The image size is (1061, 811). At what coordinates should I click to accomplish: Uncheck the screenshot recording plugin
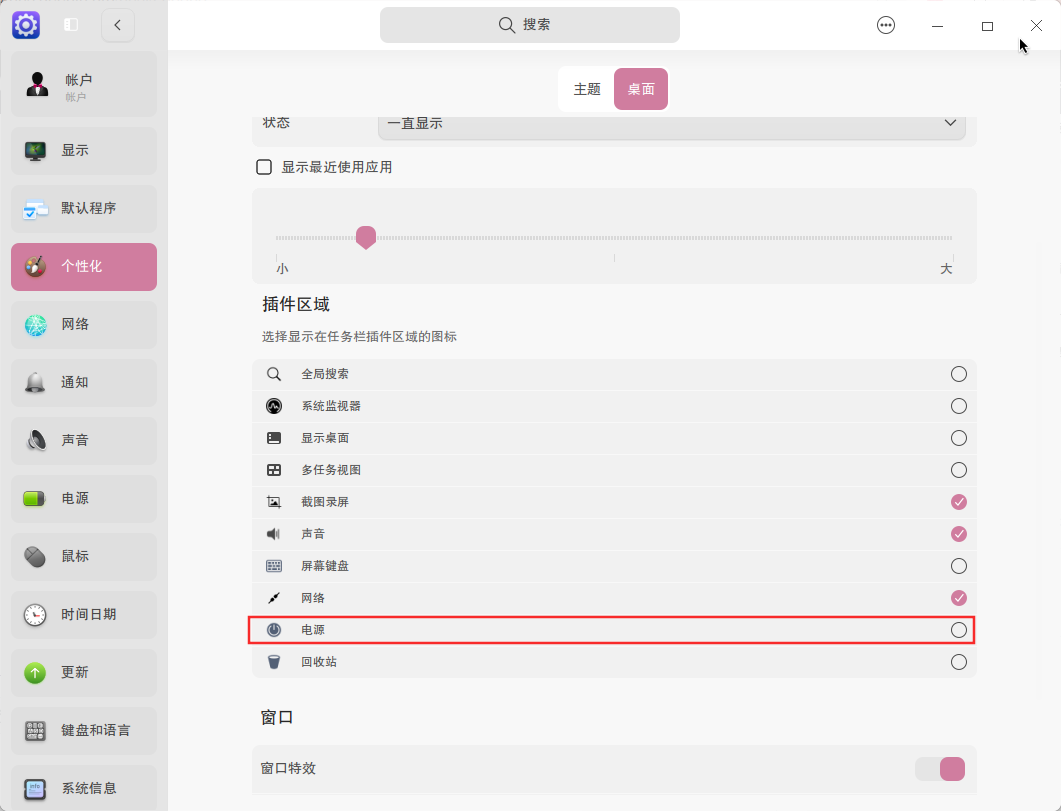tap(958, 502)
